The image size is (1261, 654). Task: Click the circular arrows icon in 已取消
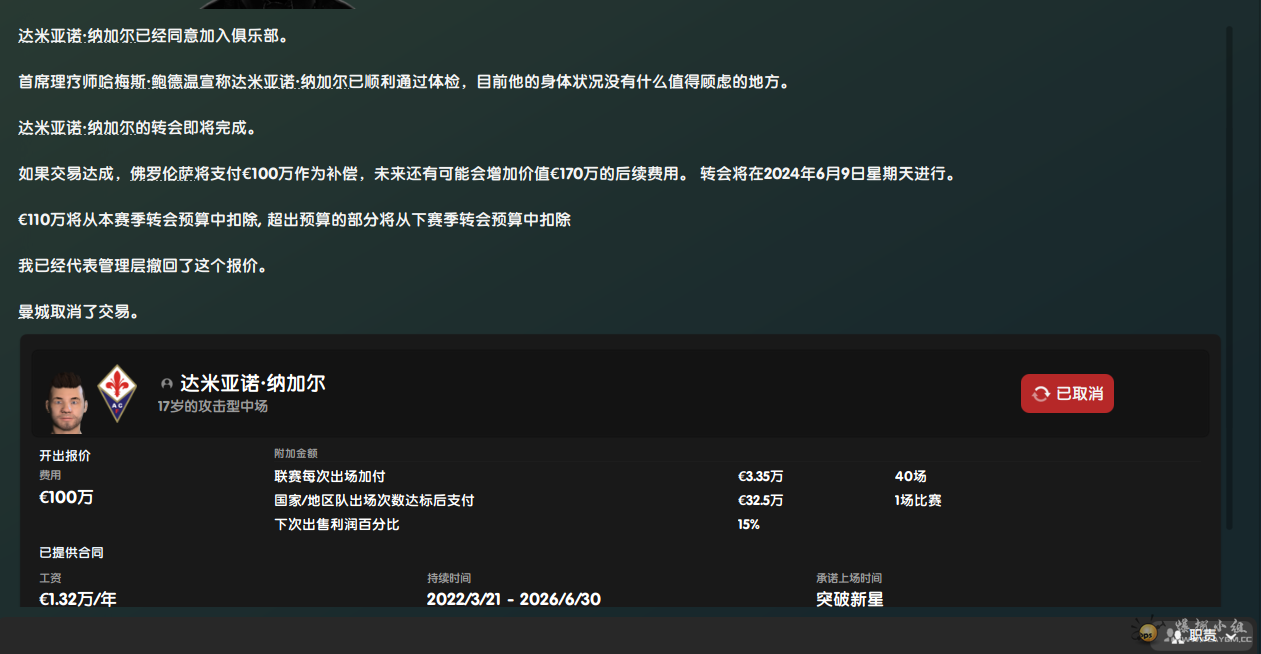[1041, 394]
